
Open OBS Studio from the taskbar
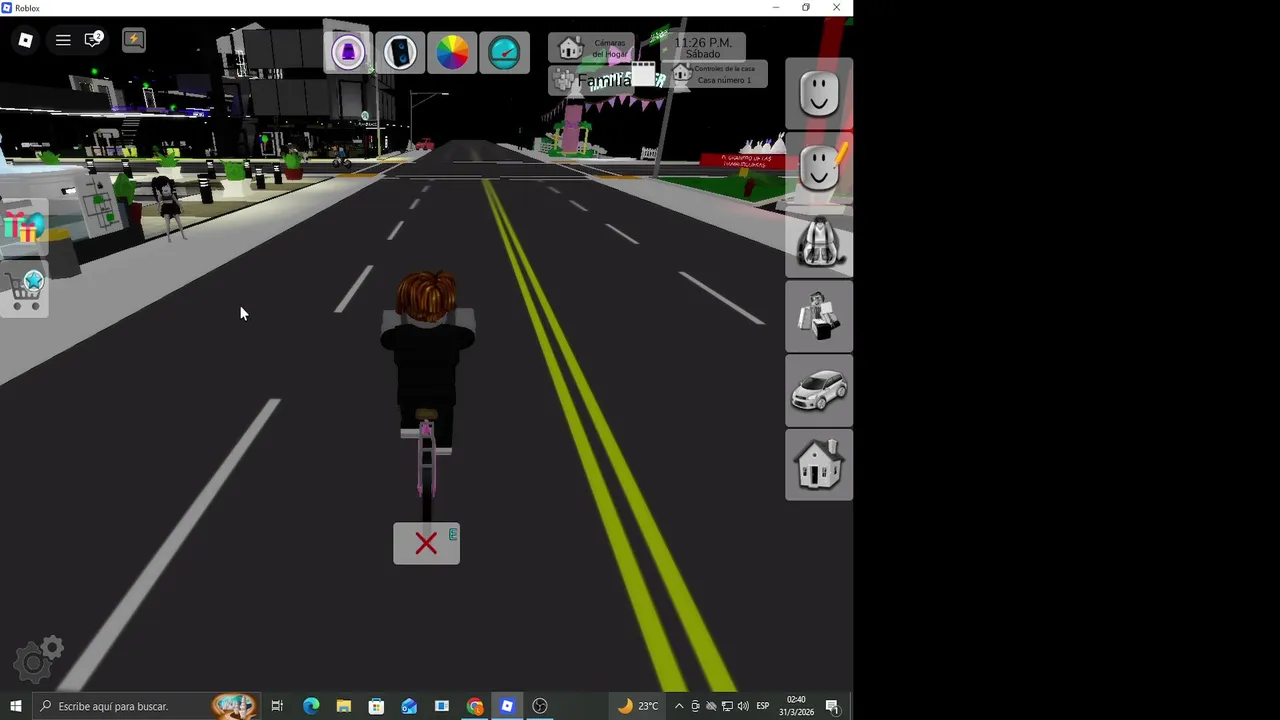click(540, 706)
